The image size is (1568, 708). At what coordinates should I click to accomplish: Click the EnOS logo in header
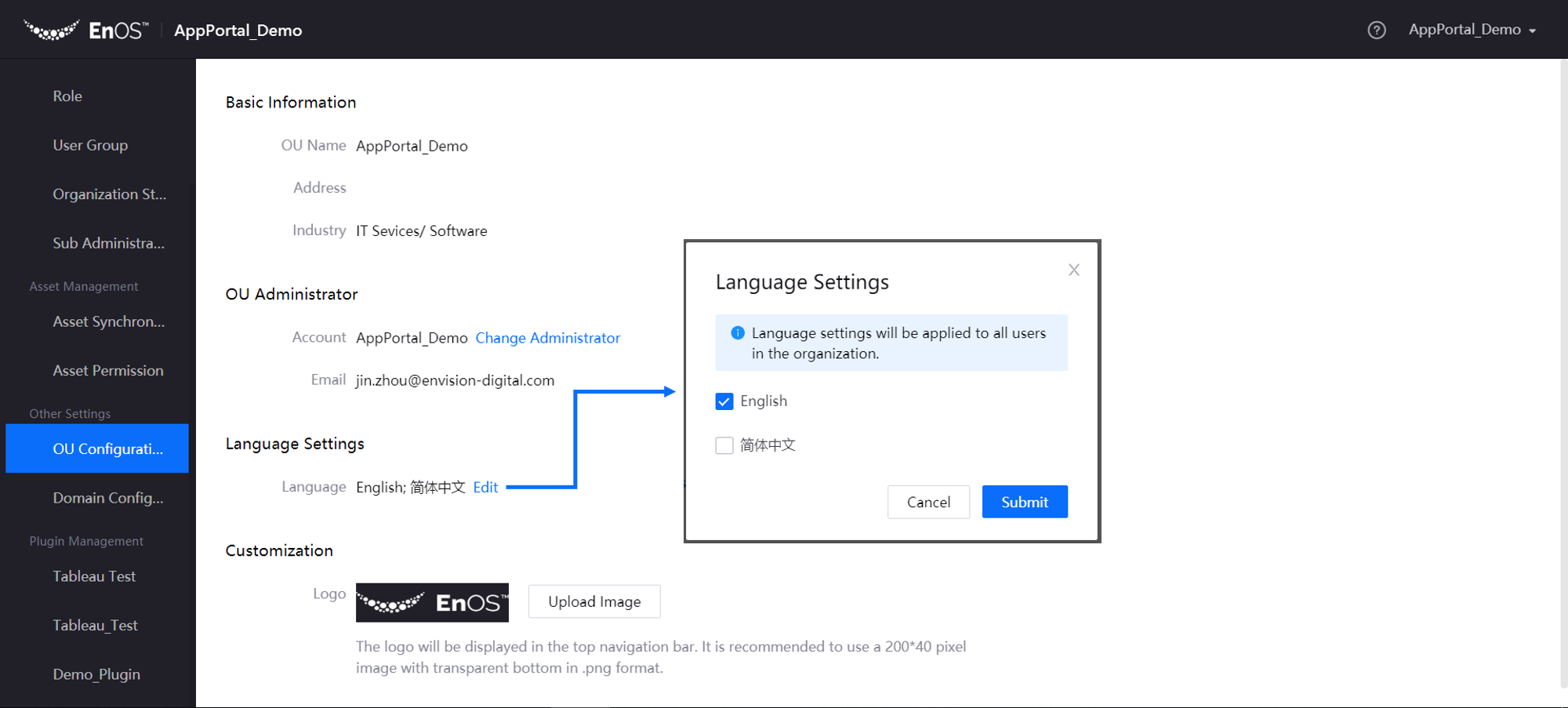(x=86, y=31)
